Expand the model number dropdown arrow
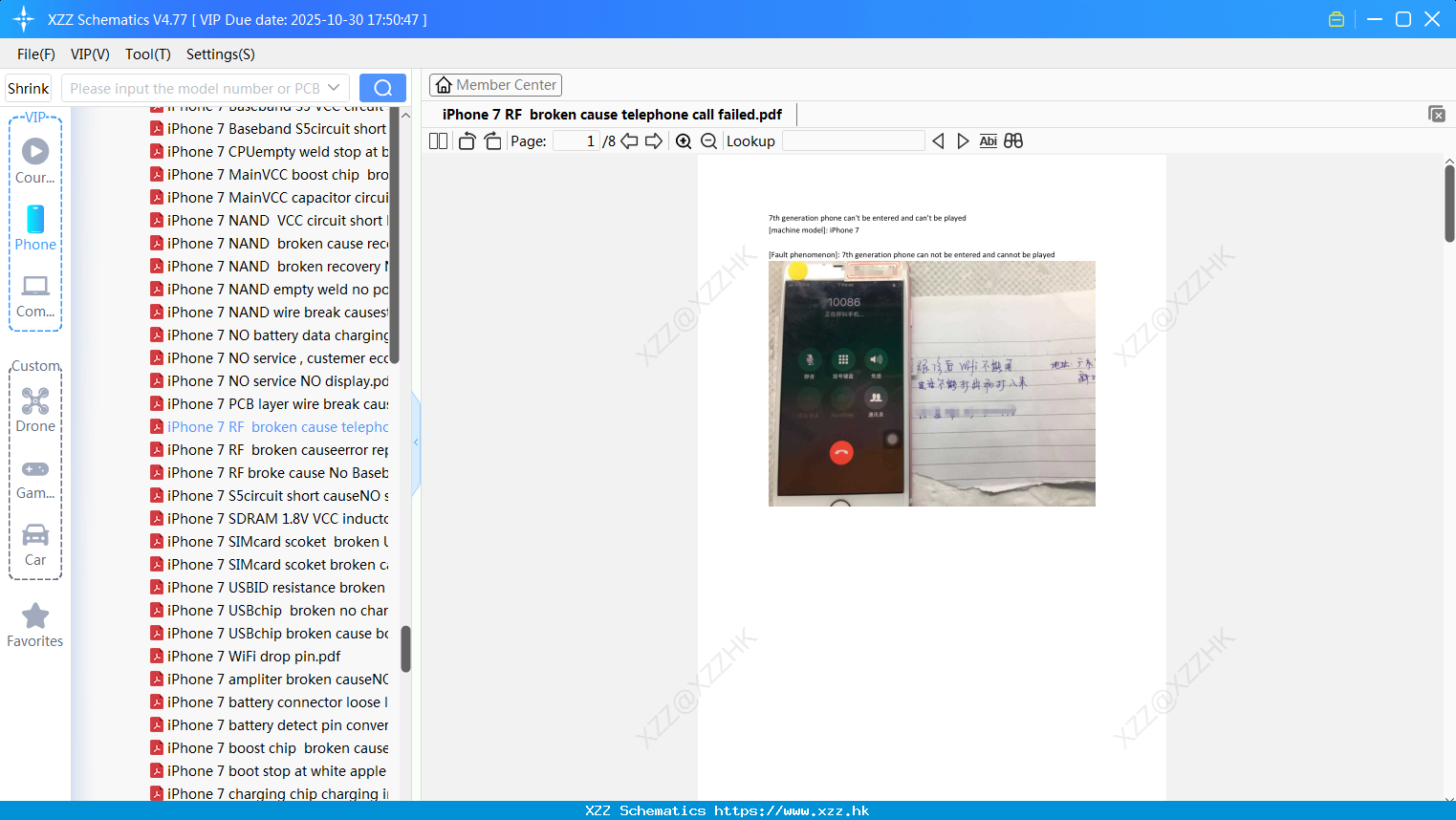This screenshot has width=1456, height=820. pyautogui.click(x=334, y=88)
